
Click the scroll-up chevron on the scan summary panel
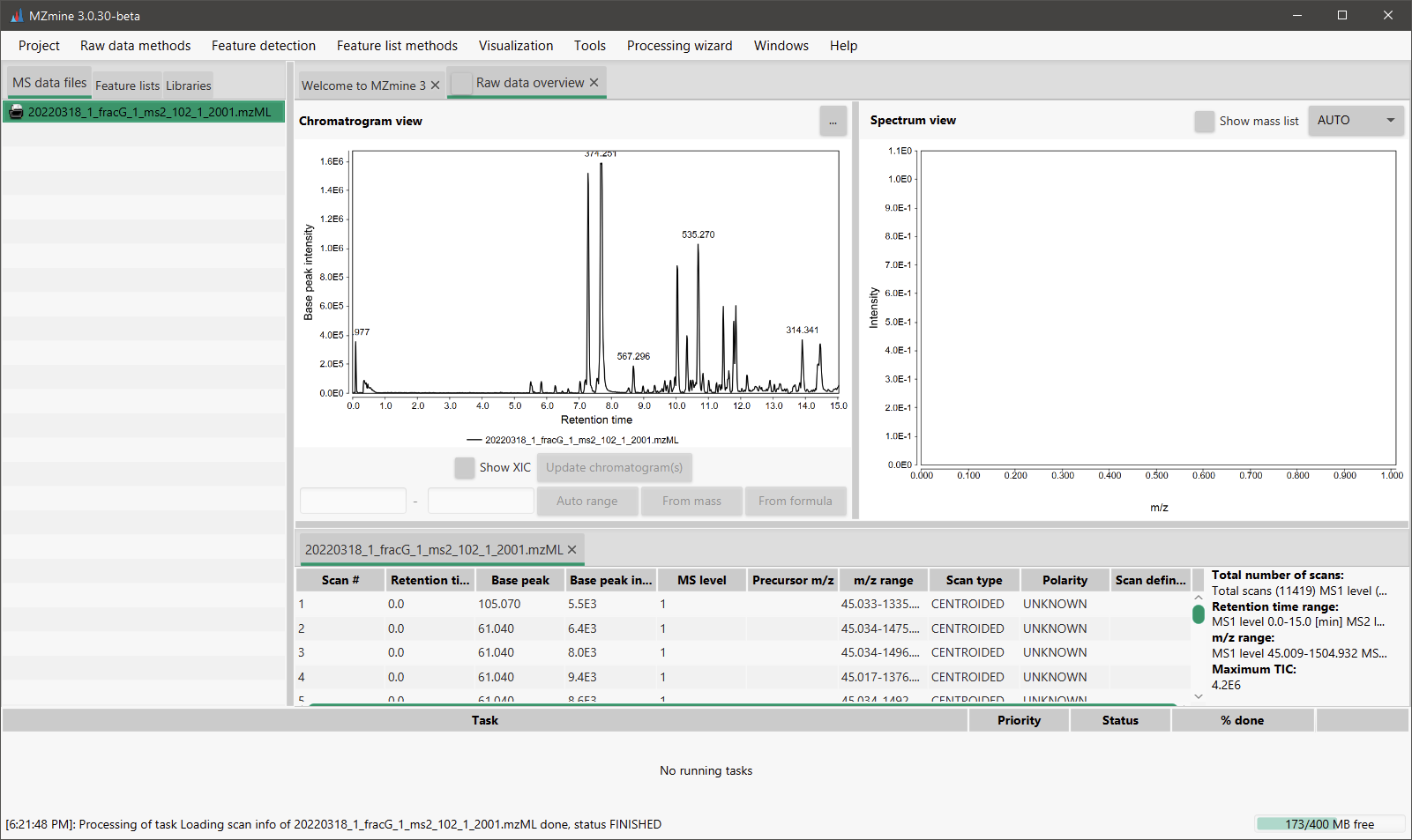(x=1199, y=596)
